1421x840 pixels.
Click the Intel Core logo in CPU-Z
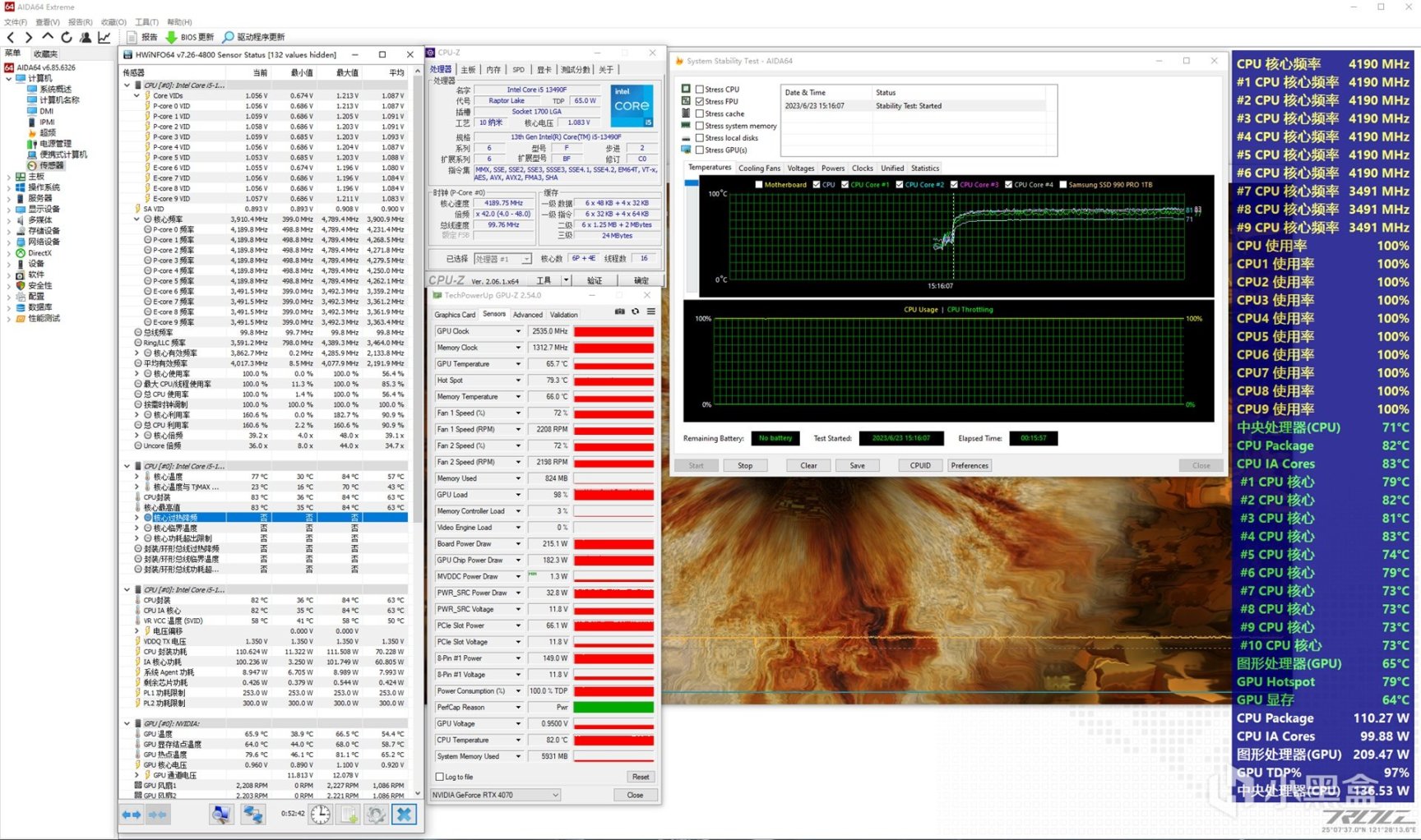pyautogui.click(x=632, y=106)
